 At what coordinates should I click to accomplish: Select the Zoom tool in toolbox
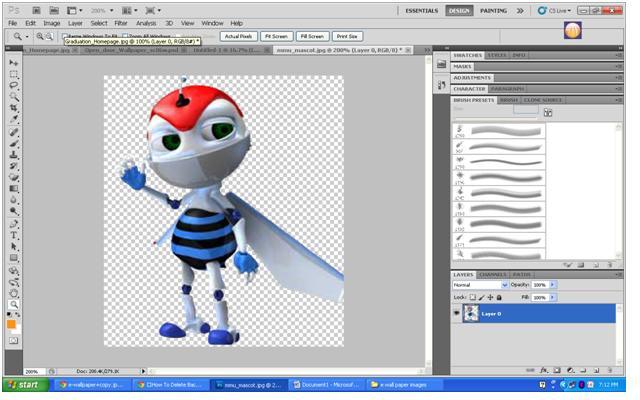(13, 304)
